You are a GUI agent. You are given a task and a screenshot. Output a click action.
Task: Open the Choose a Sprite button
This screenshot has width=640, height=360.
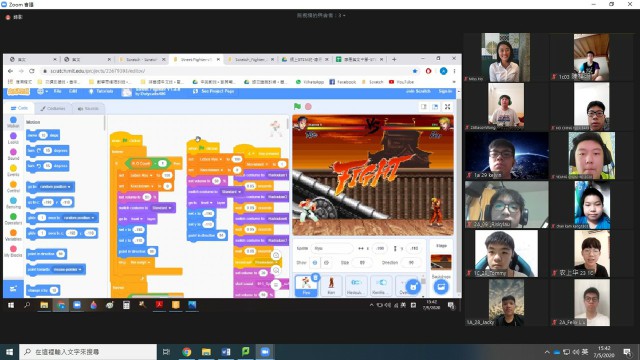413,287
